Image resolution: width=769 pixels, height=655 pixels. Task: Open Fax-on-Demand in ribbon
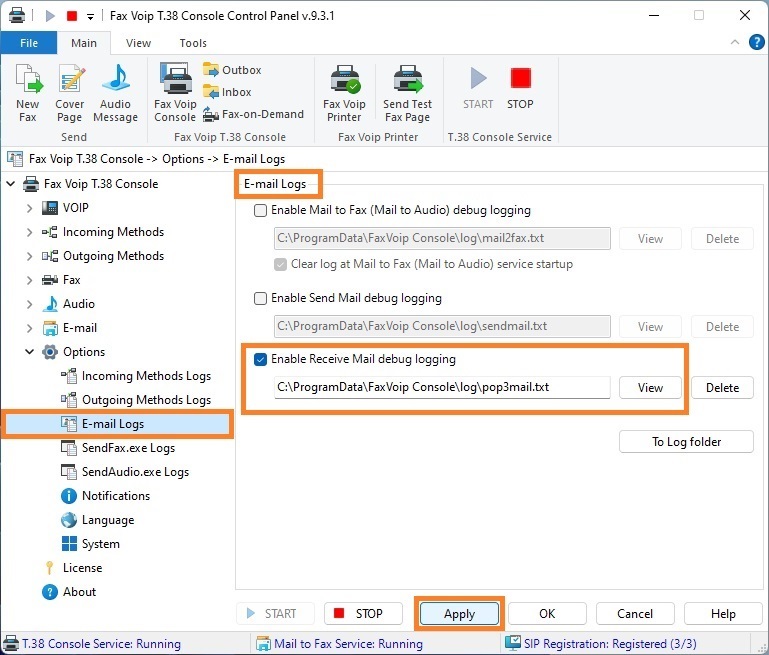coord(254,114)
